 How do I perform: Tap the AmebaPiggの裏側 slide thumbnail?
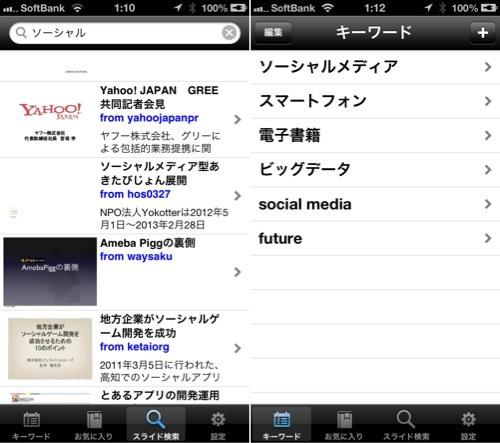coord(50,271)
